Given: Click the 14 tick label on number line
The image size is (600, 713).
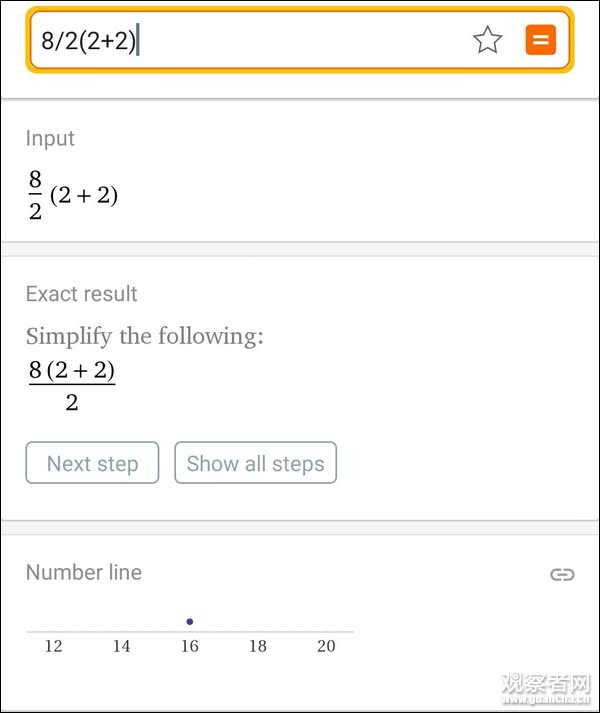Looking at the screenshot, I should pos(121,646).
